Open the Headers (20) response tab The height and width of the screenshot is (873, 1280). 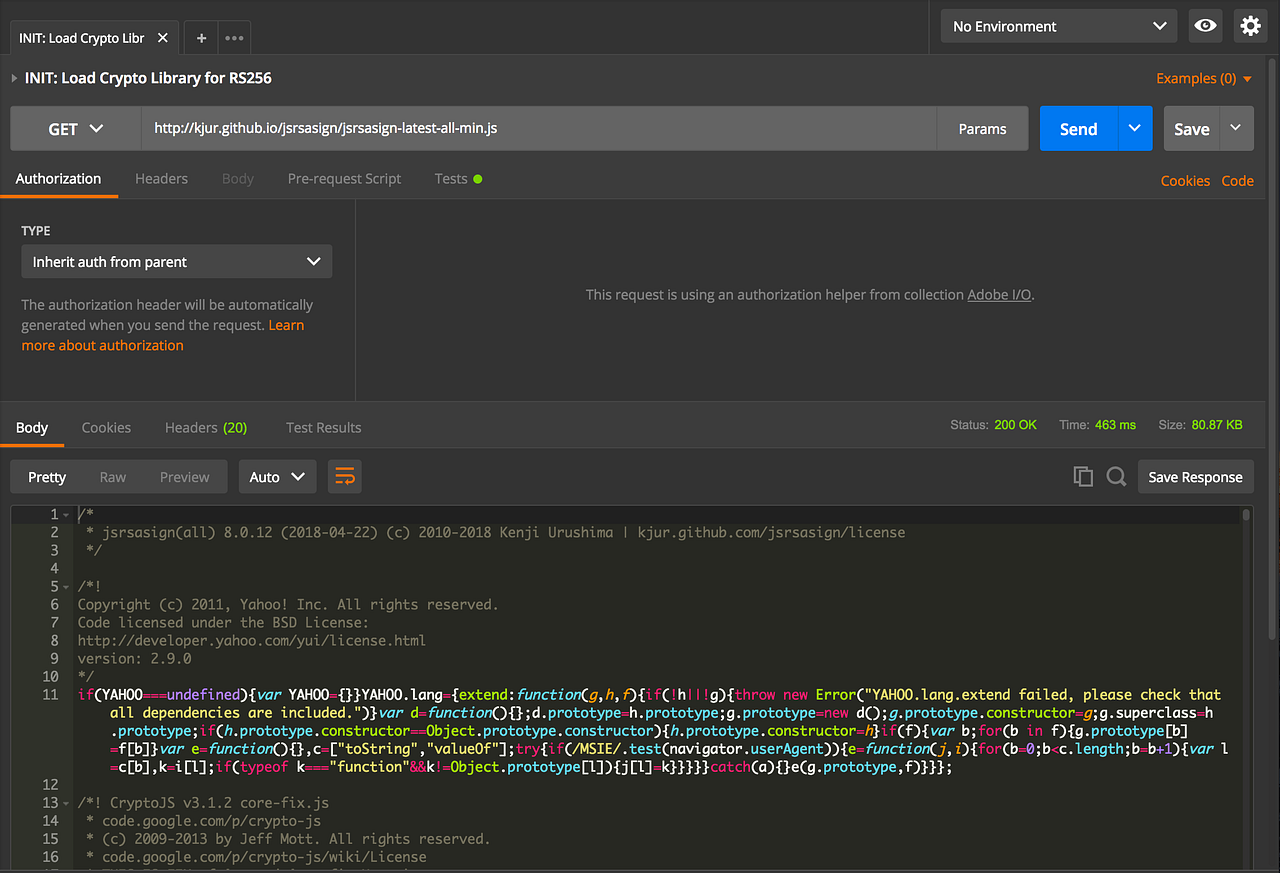click(x=205, y=427)
